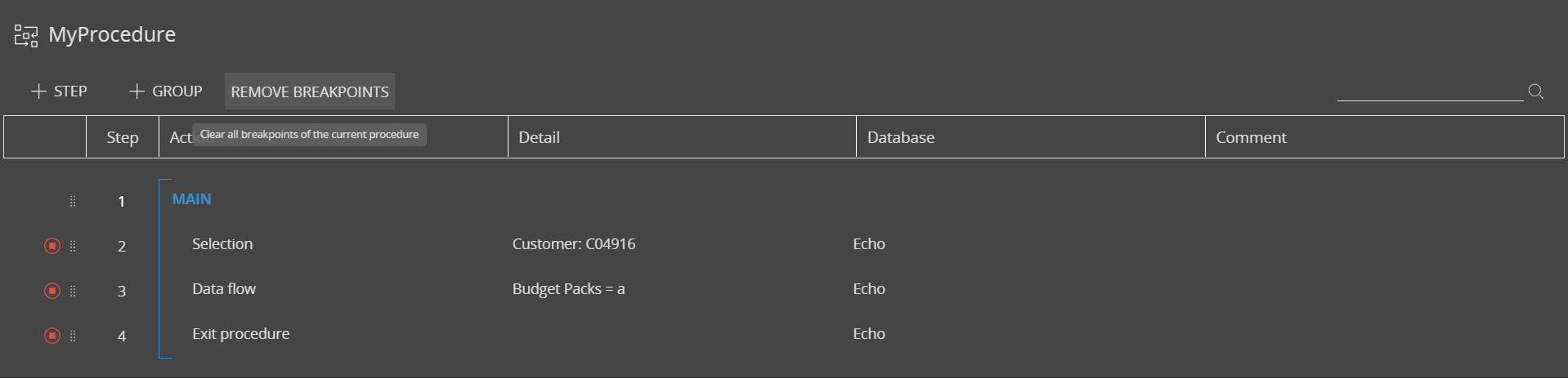Add a new step with STEP button
This screenshot has height=379, width=1568.
59,91
